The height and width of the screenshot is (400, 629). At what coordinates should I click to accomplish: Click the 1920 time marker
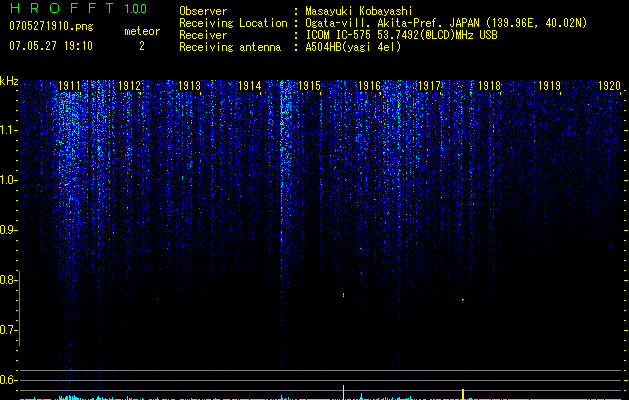(x=609, y=86)
